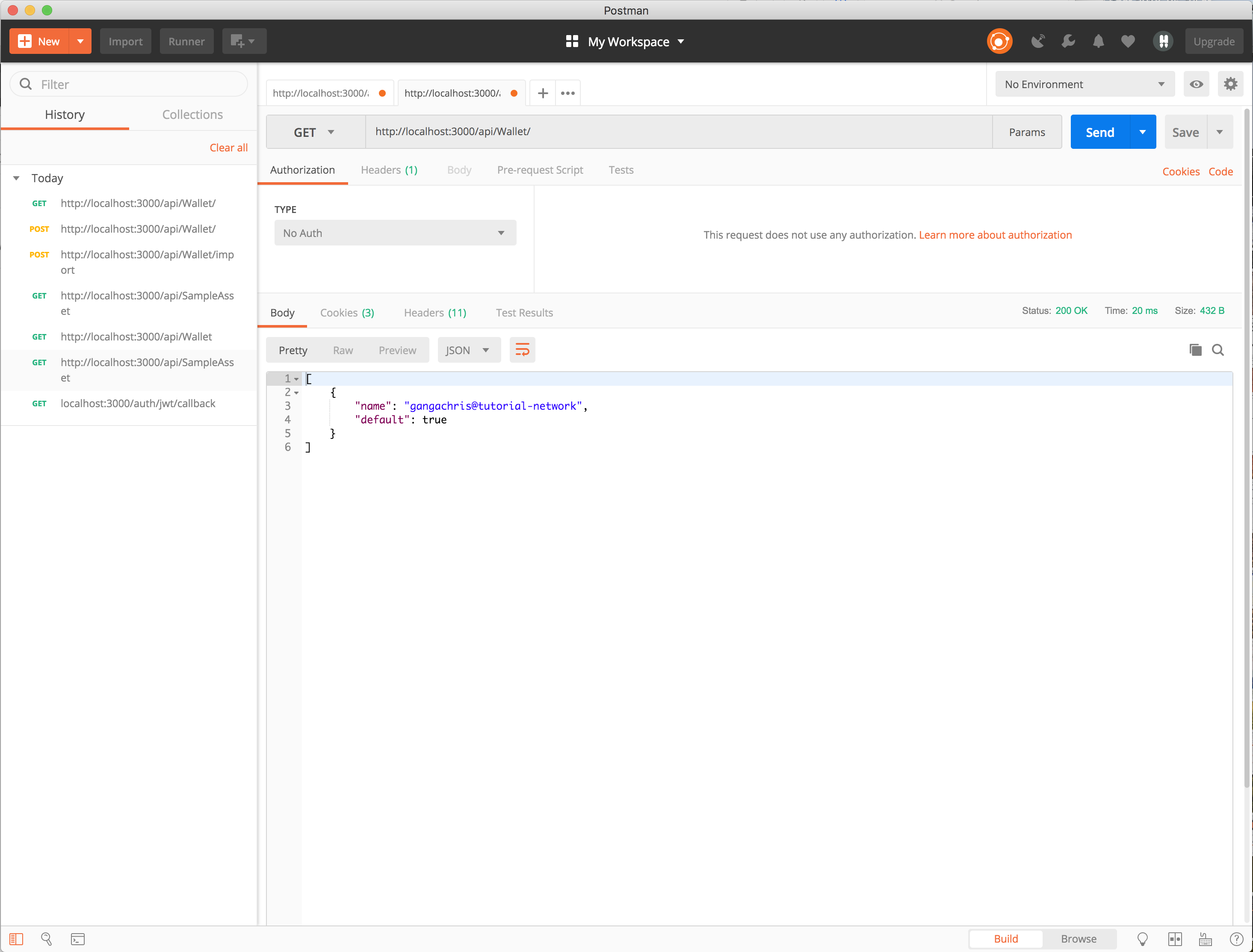This screenshot has width=1253, height=952.
Task: Search response body with magnifier icon
Action: [1218, 350]
